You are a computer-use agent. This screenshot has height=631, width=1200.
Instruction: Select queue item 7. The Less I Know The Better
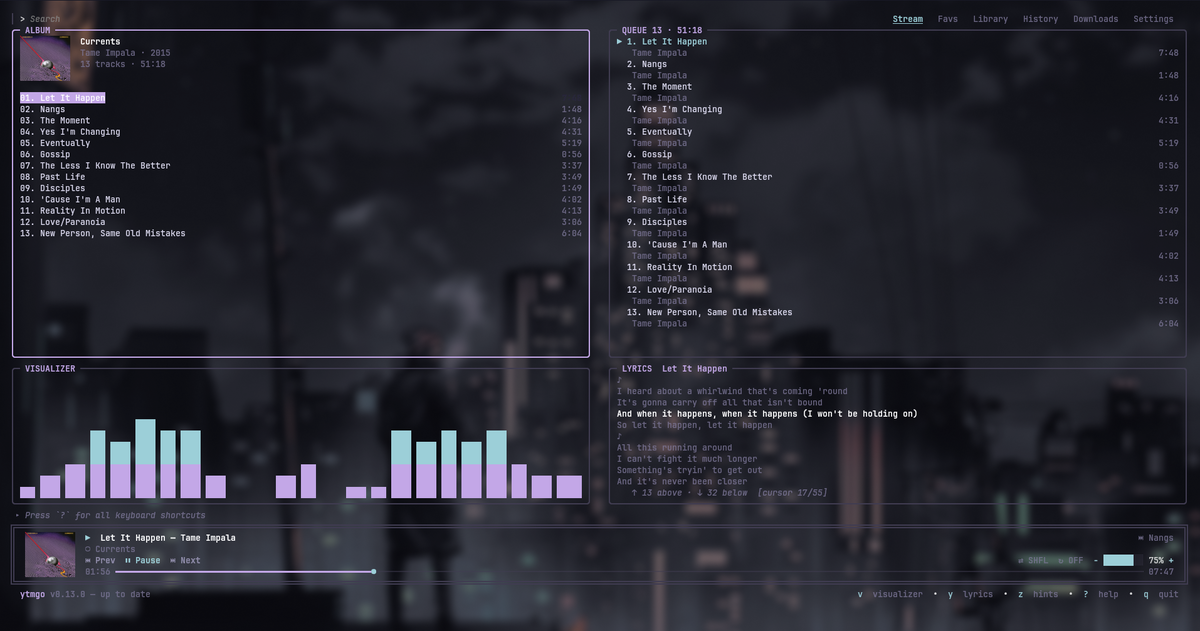coord(897,182)
